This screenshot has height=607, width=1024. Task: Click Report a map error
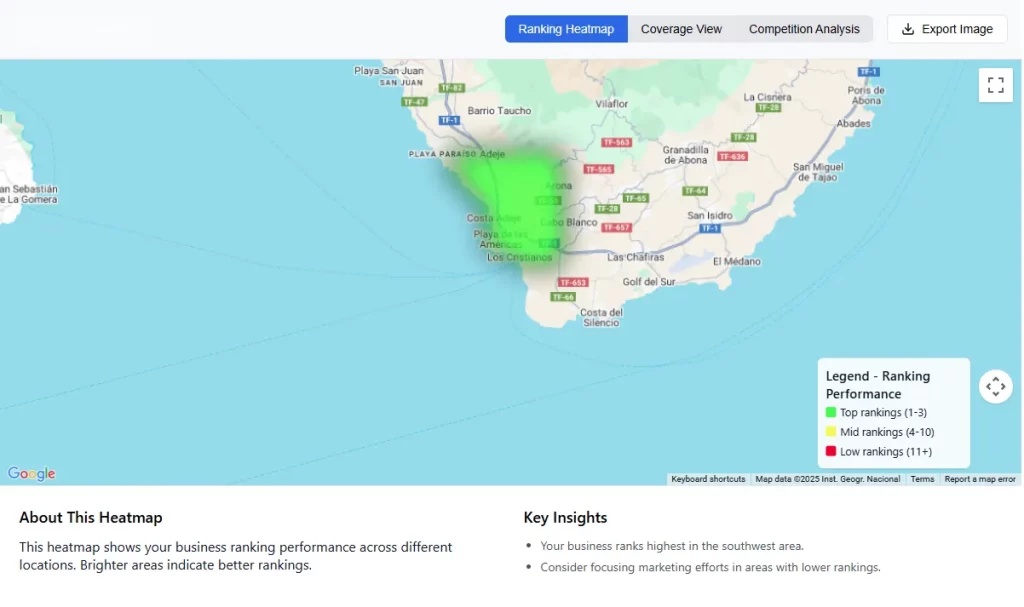[x=980, y=479]
